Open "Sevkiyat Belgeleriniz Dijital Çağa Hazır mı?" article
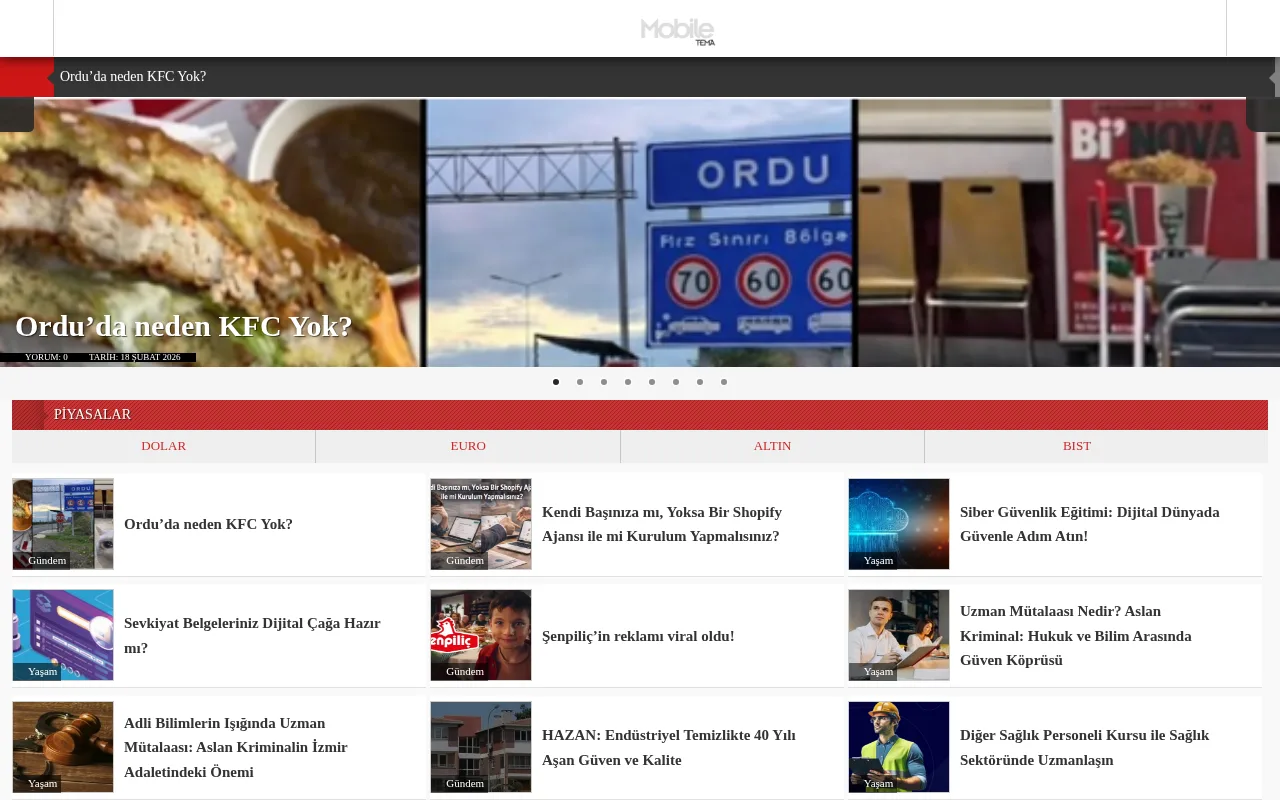Viewport: 1280px width, 800px height. tap(252, 635)
